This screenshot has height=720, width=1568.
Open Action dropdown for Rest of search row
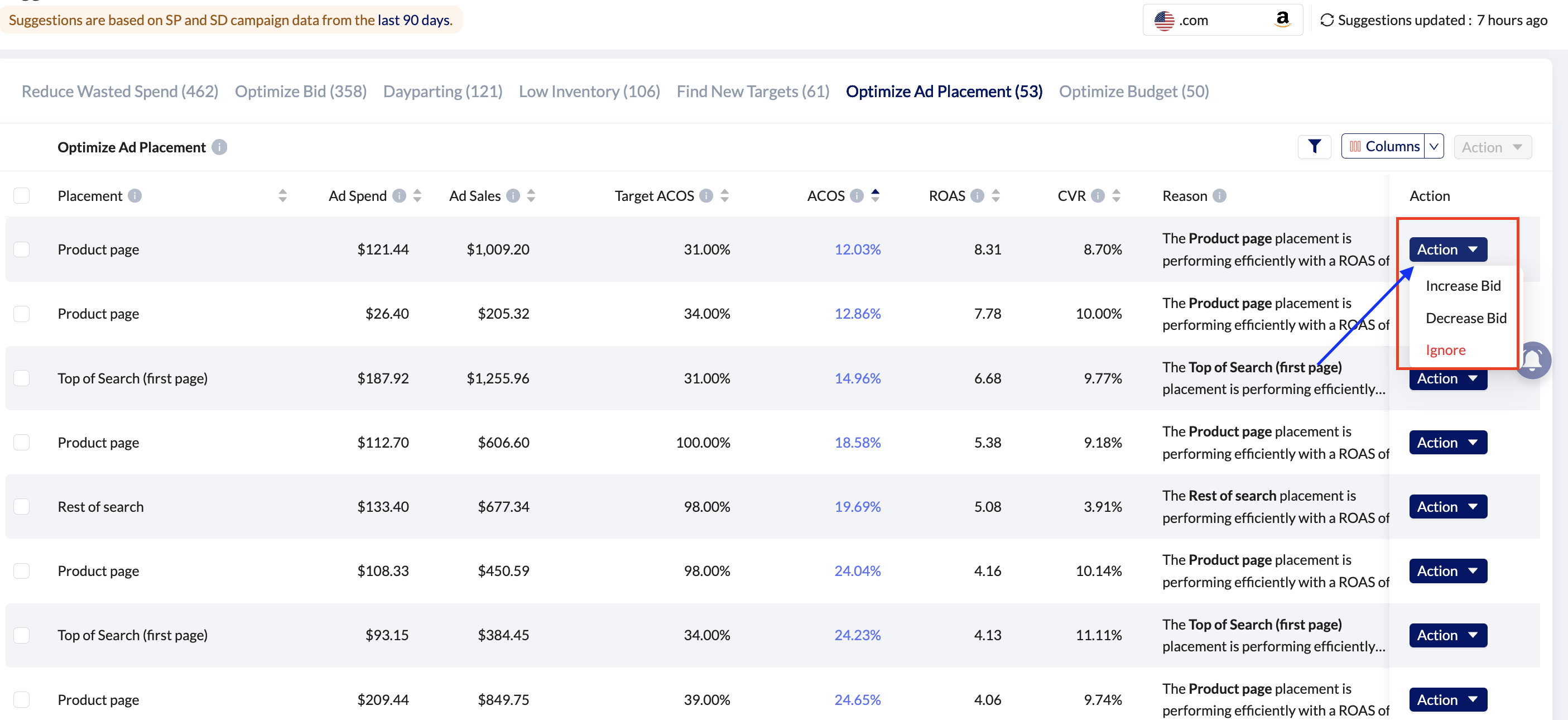(1447, 506)
